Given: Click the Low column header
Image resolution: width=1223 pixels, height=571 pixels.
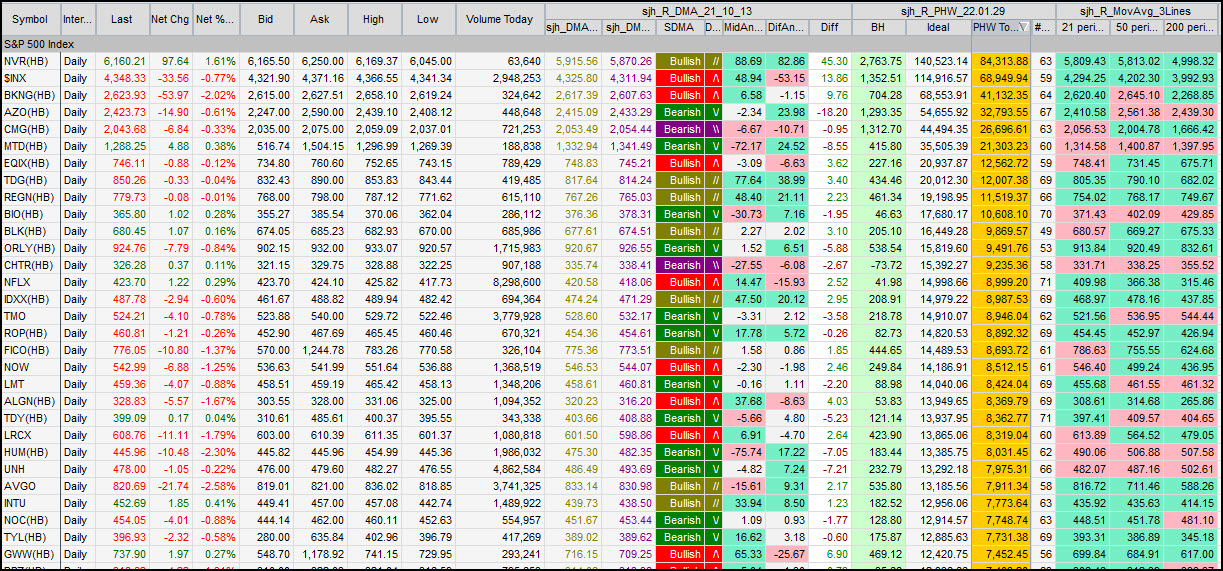Looking at the screenshot, I should click(x=427, y=19).
